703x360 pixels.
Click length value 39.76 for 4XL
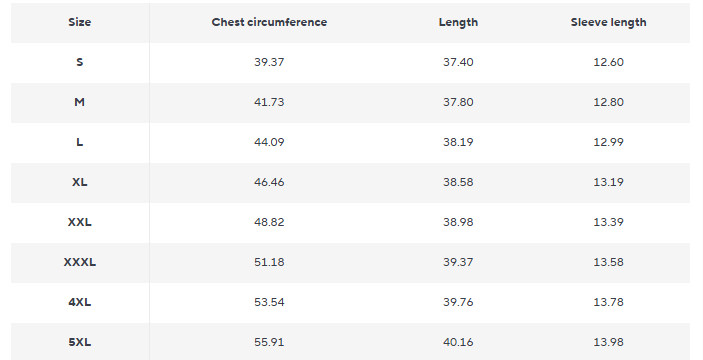(458, 302)
